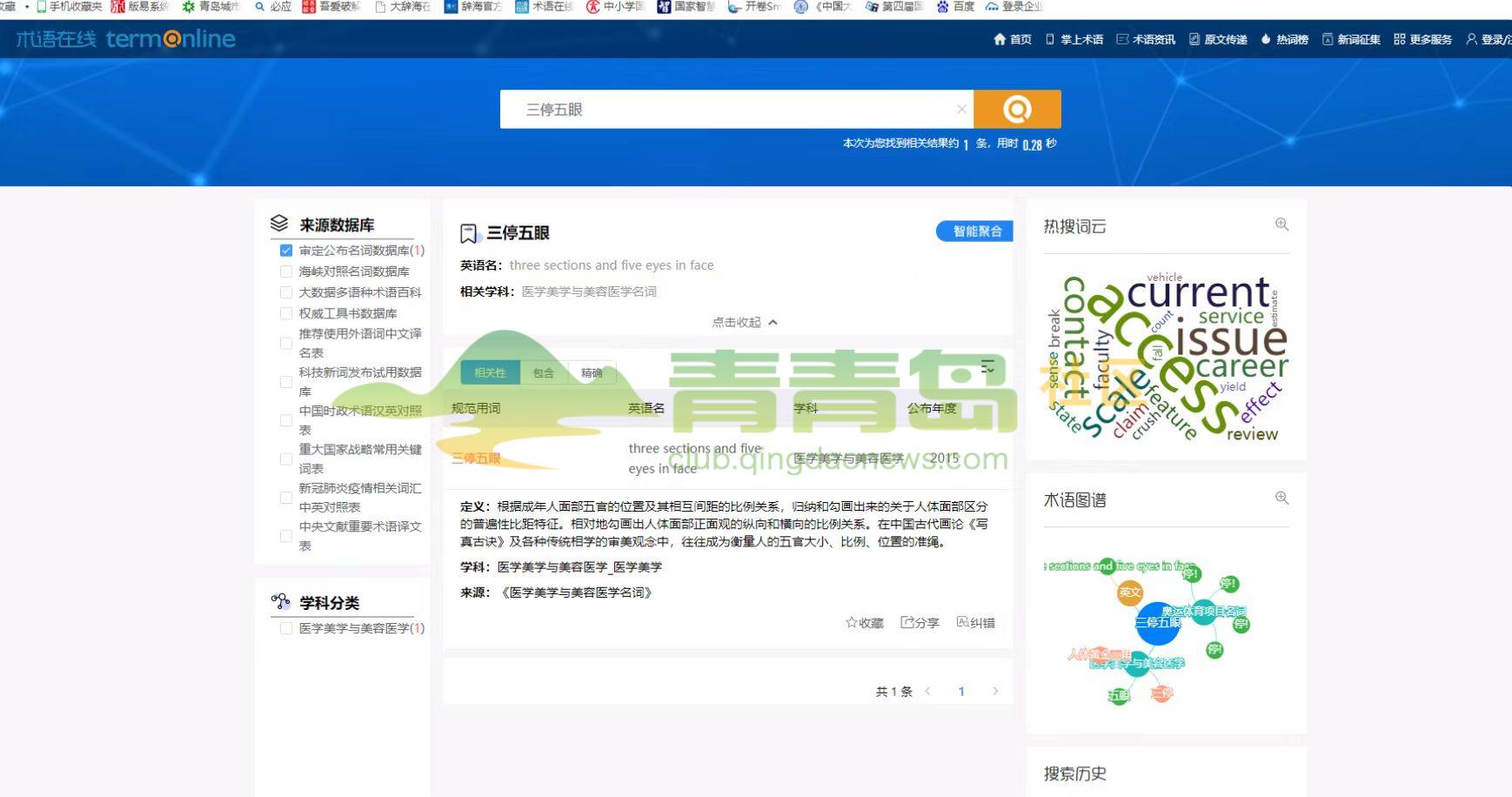The width and height of the screenshot is (1512, 797).
Task: Click the 纠错 error-report icon
Action: click(x=963, y=622)
